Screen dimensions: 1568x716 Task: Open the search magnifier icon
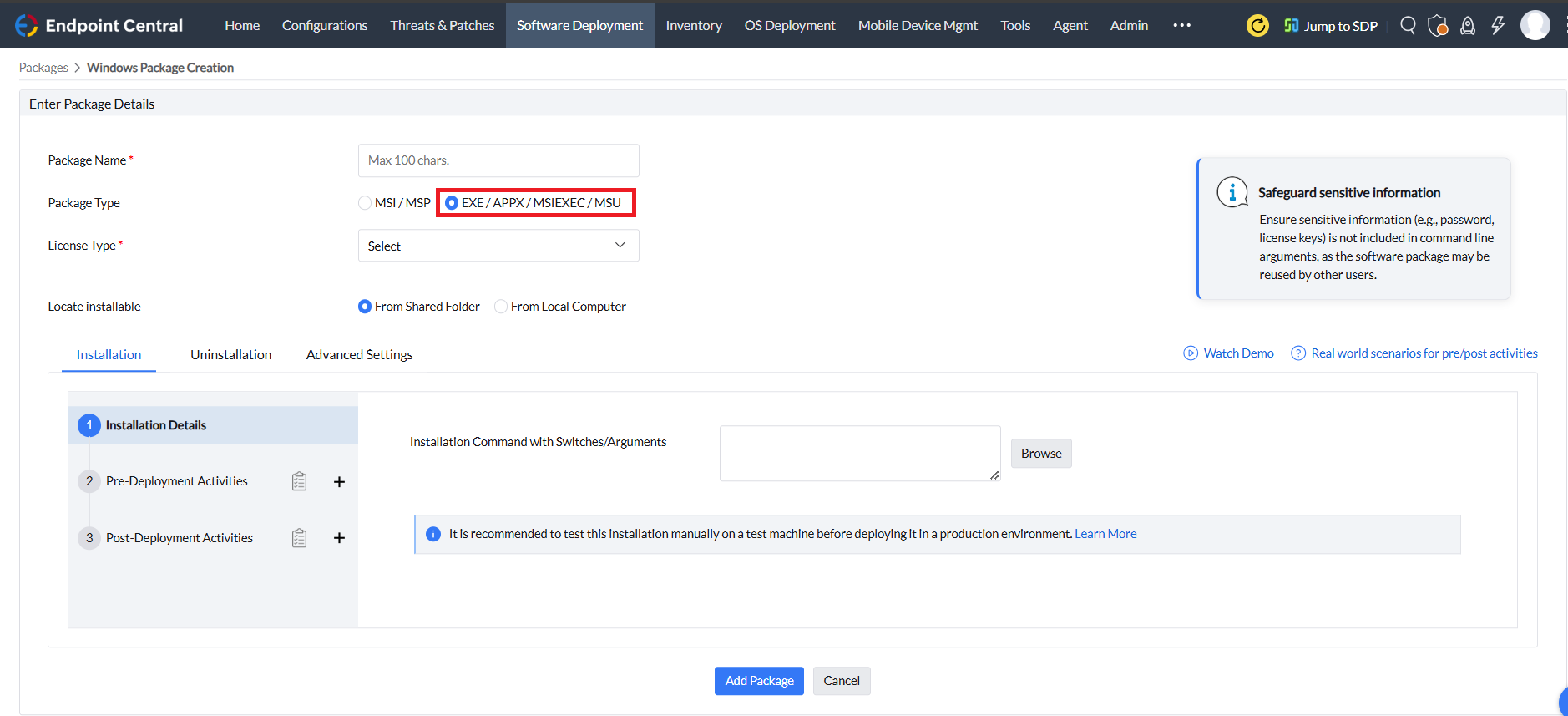pos(1408,25)
